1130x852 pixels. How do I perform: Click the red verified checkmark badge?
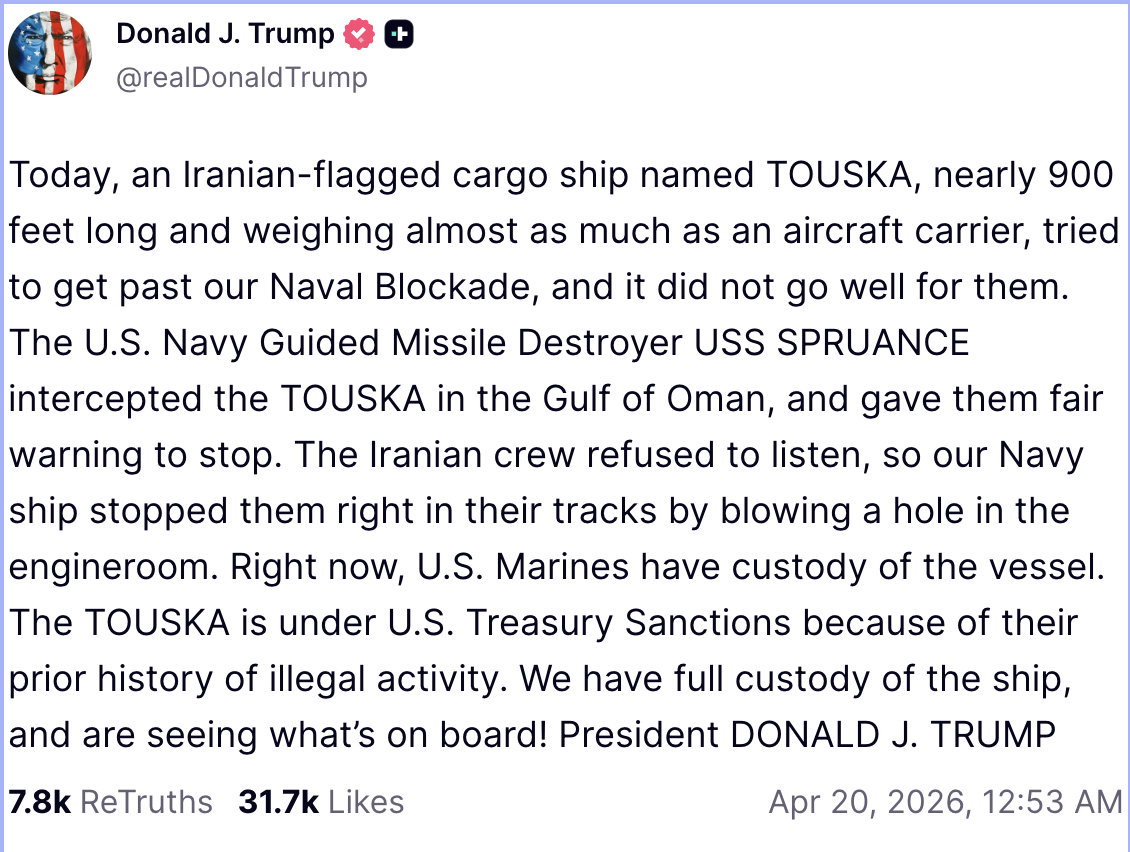(x=359, y=35)
